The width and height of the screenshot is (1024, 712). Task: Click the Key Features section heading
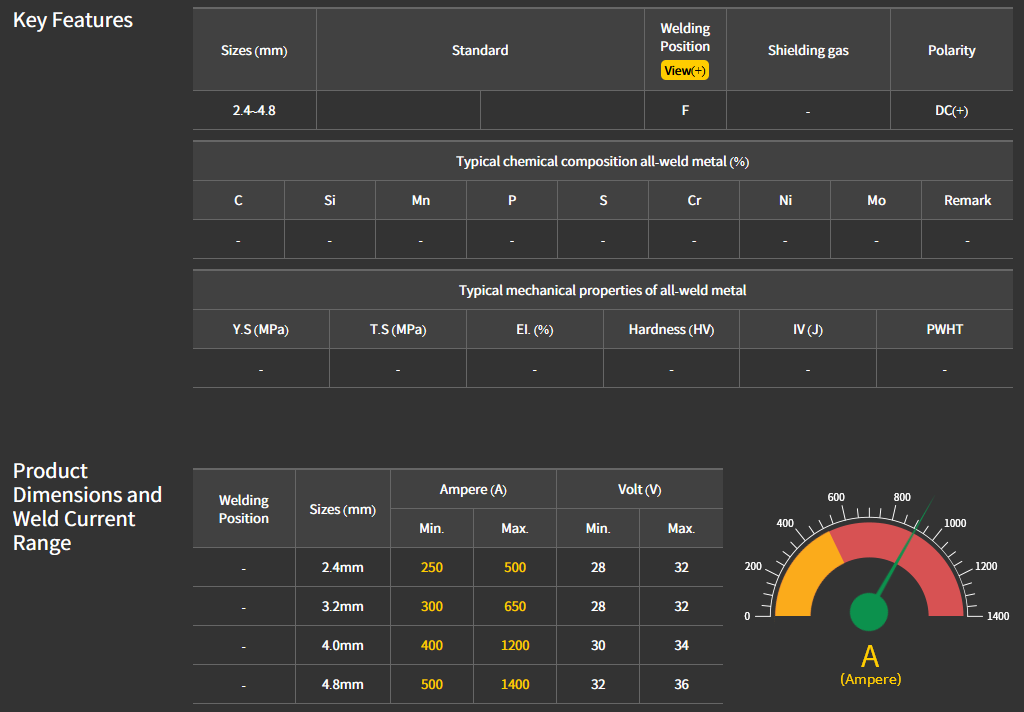click(73, 21)
